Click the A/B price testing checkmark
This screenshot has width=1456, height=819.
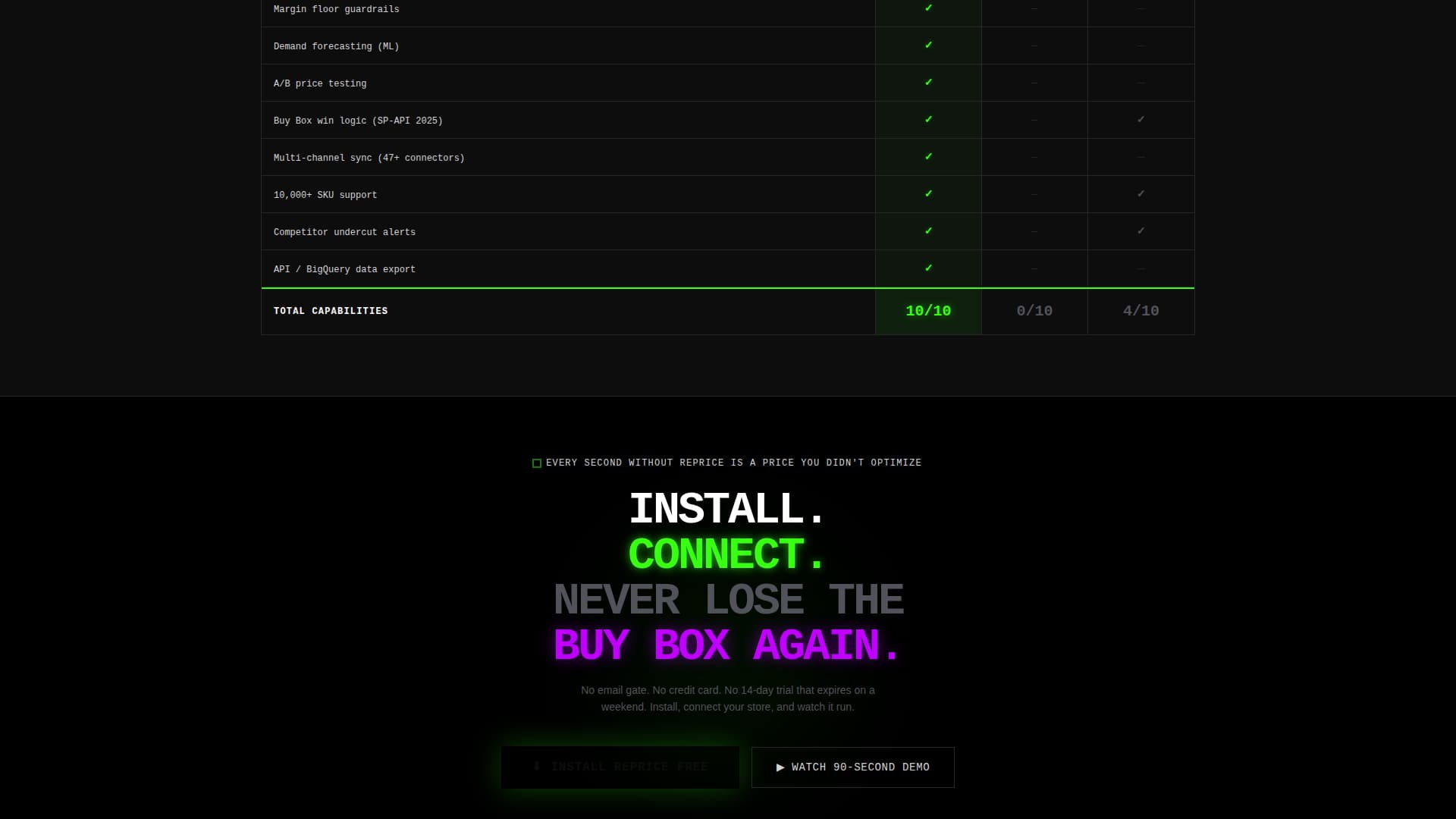click(x=928, y=83)
